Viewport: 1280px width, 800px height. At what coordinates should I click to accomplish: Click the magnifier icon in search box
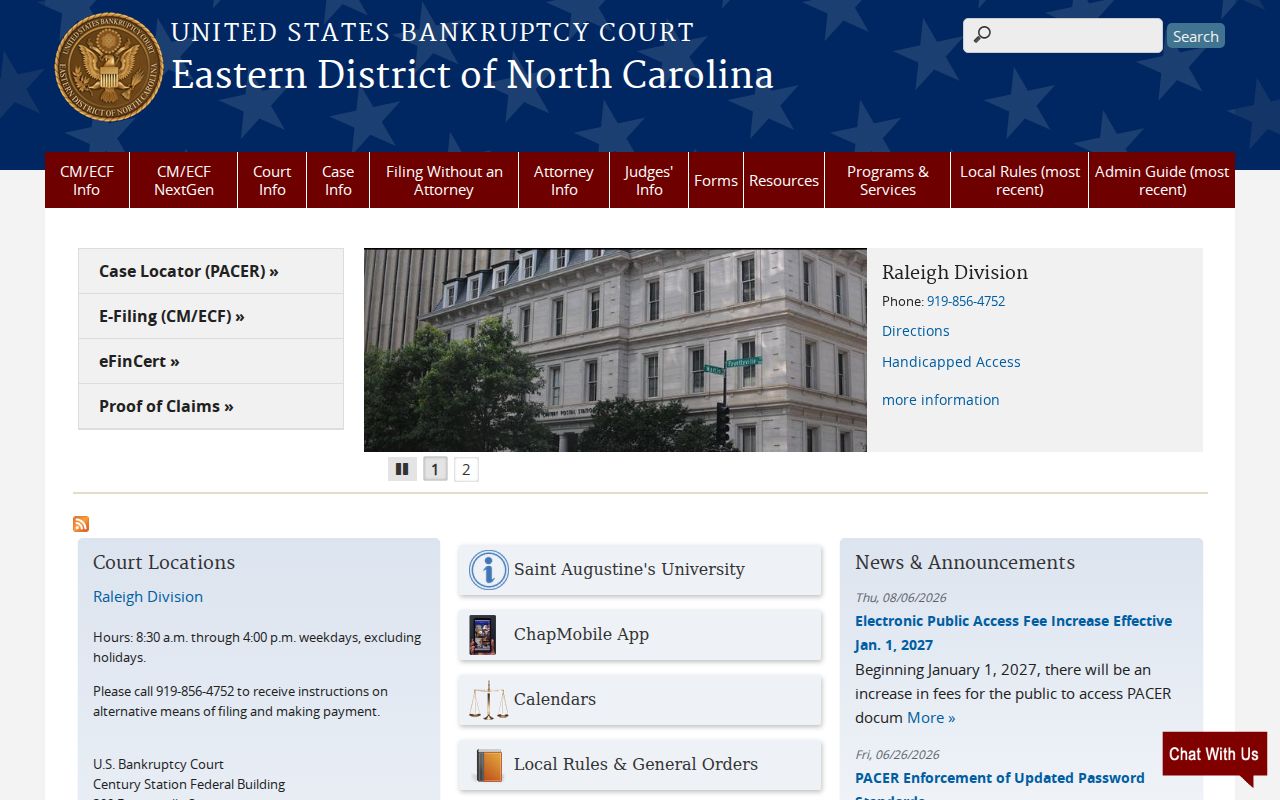982,35
